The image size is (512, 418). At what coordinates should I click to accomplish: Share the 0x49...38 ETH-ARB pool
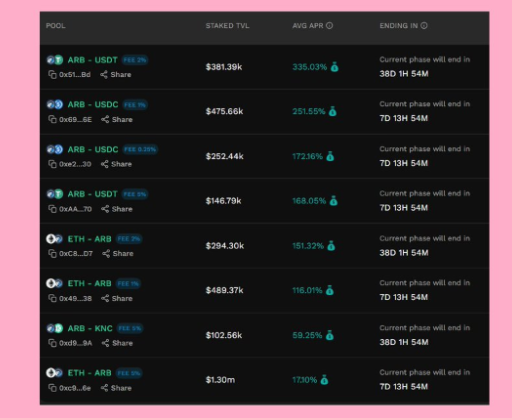click(x=117, y=298)
